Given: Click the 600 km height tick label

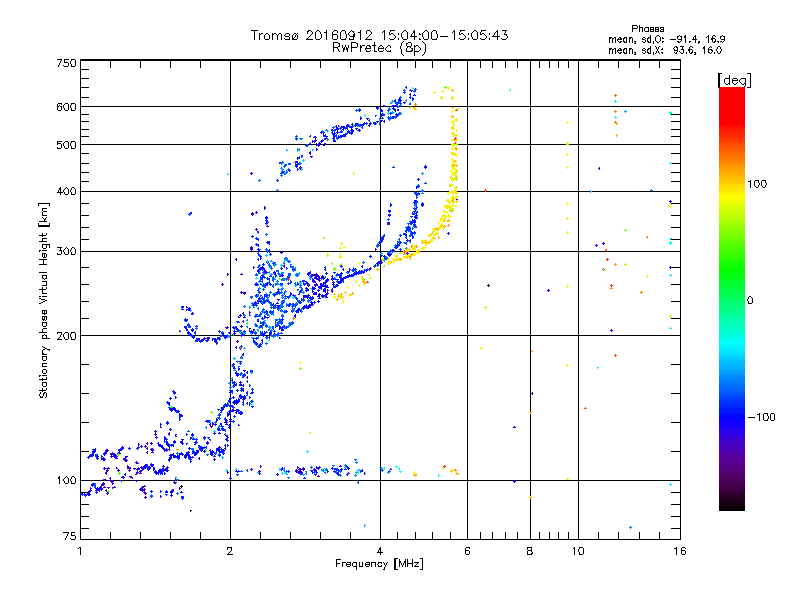Looking at the screenshot, I should point(66,107).
